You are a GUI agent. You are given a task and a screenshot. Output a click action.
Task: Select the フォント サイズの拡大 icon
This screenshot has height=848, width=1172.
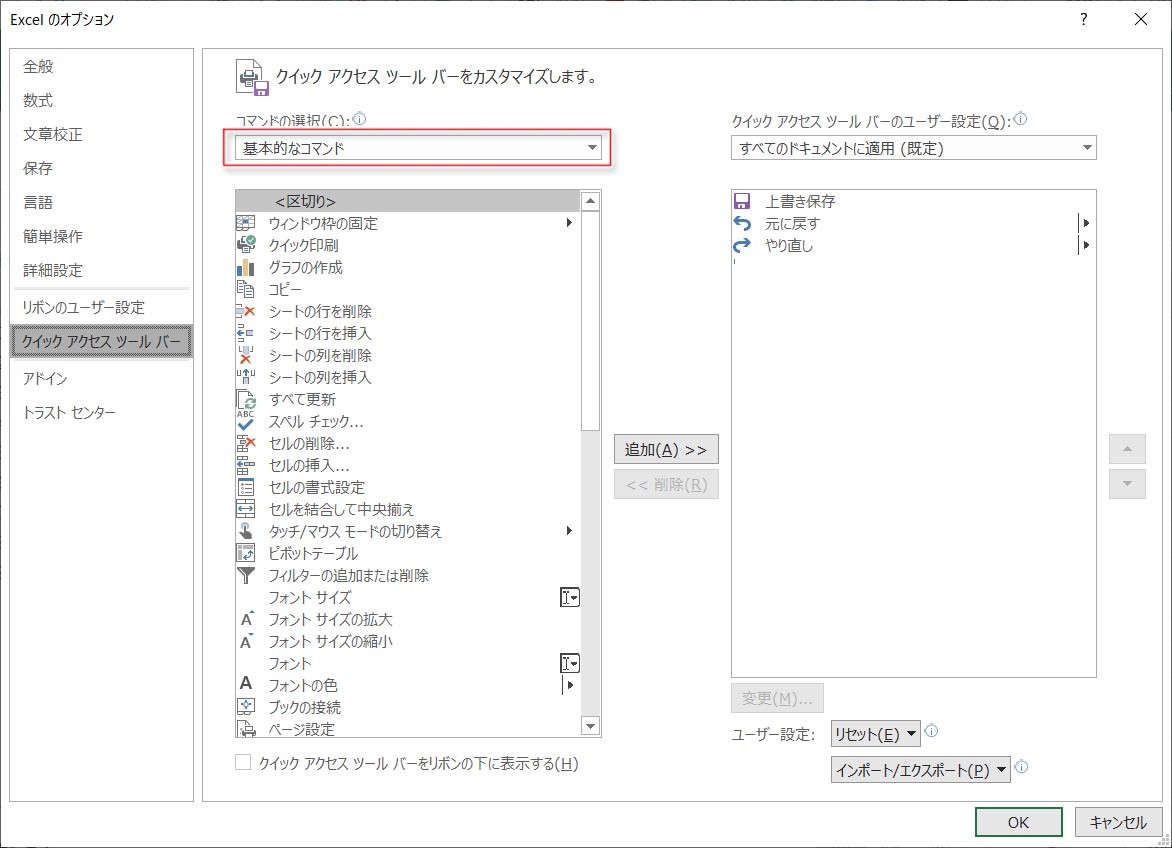[247, 619]
